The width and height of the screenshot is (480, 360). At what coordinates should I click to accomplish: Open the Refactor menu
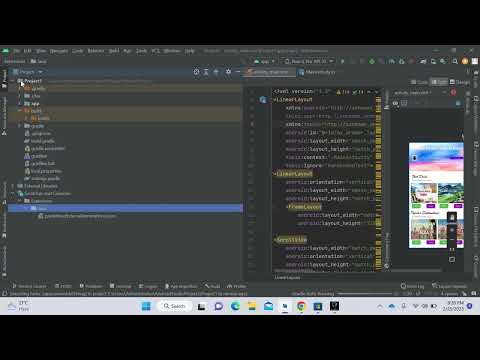[x=96, y=51]
